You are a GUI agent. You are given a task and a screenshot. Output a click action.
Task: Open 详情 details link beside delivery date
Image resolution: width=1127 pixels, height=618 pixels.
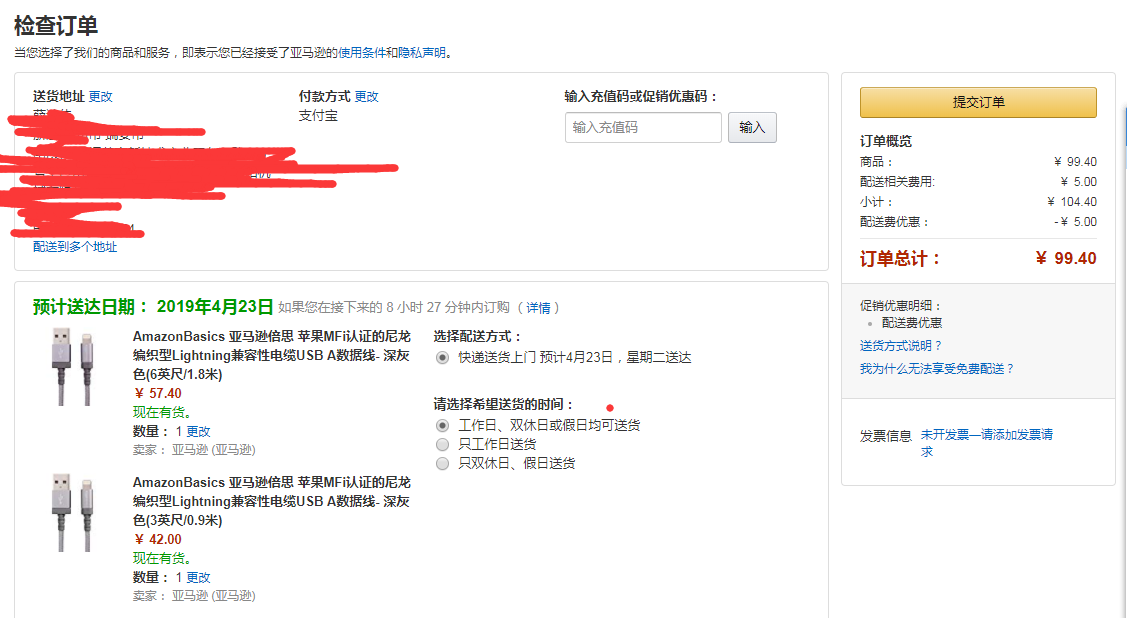click(538, 308)
